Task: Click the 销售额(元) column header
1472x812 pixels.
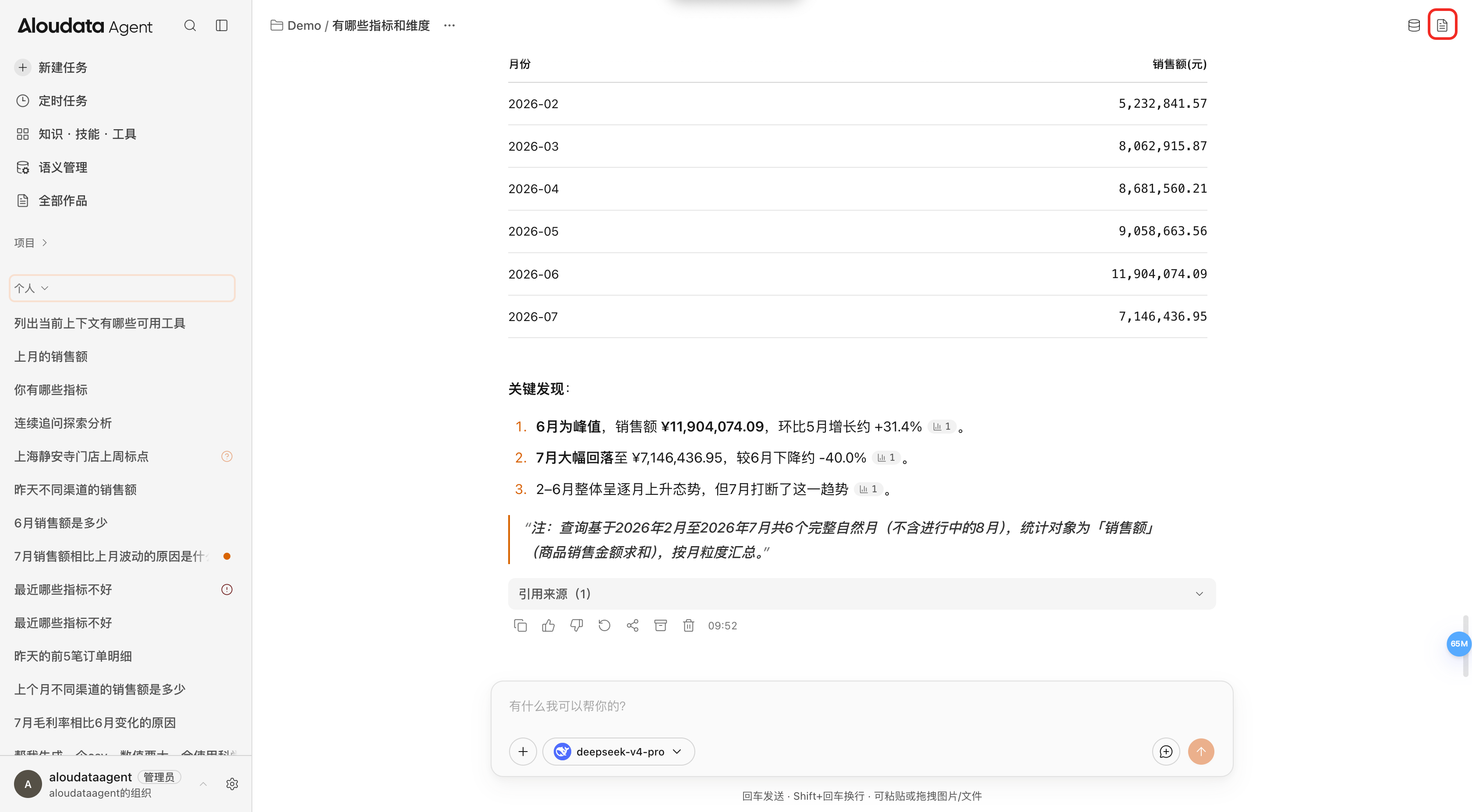Action: 1179,64
